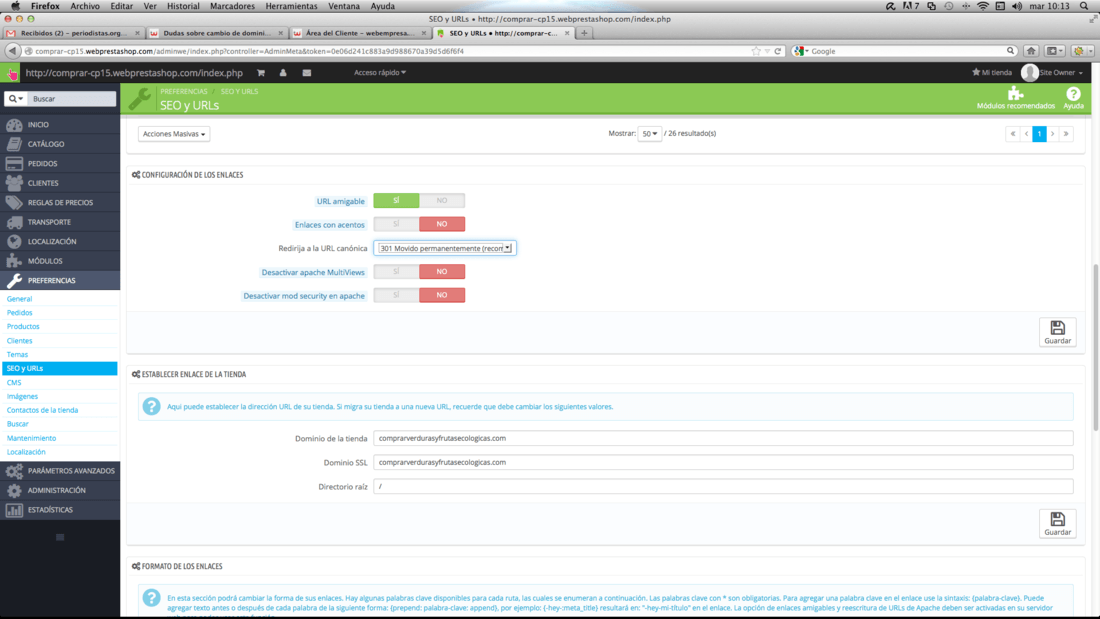Click the macOS Spotlight search icon

coord(1085,6)
